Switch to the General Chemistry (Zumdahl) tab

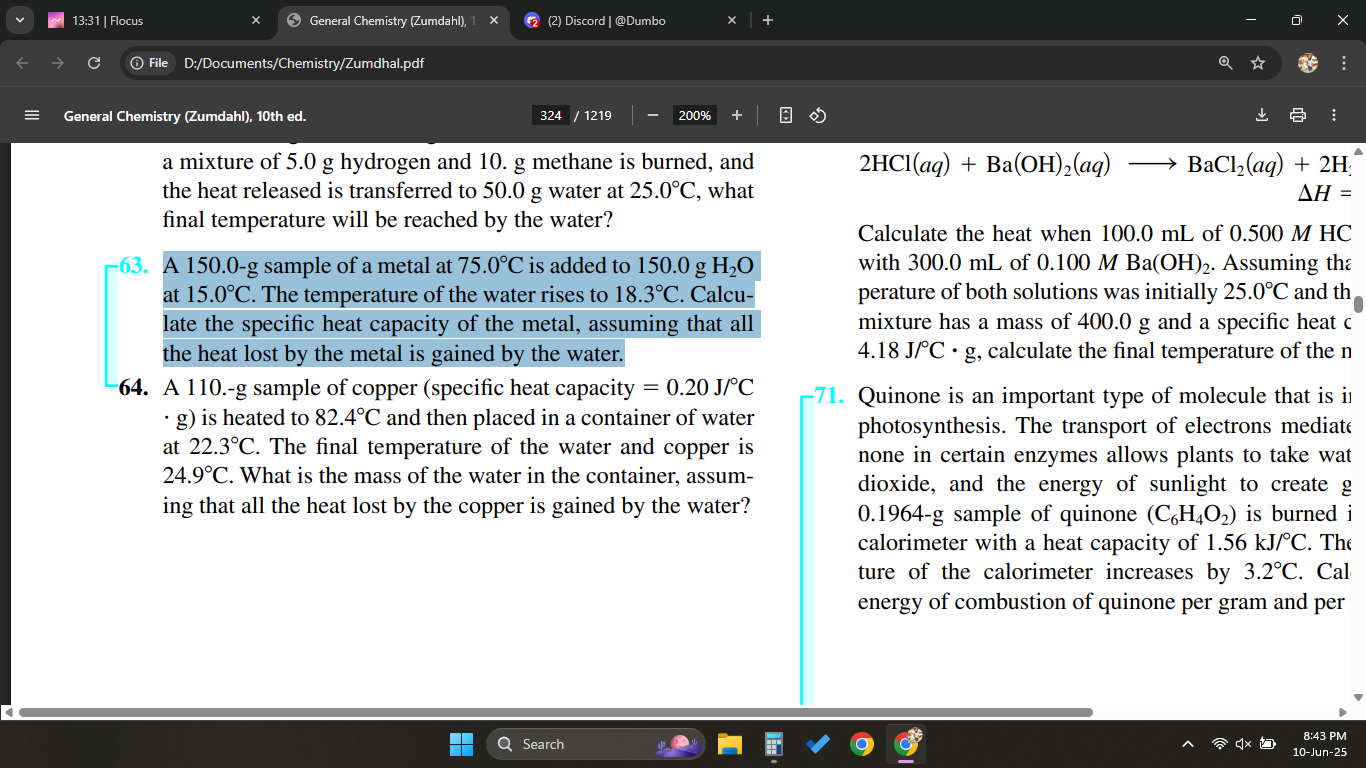[392, 20]
